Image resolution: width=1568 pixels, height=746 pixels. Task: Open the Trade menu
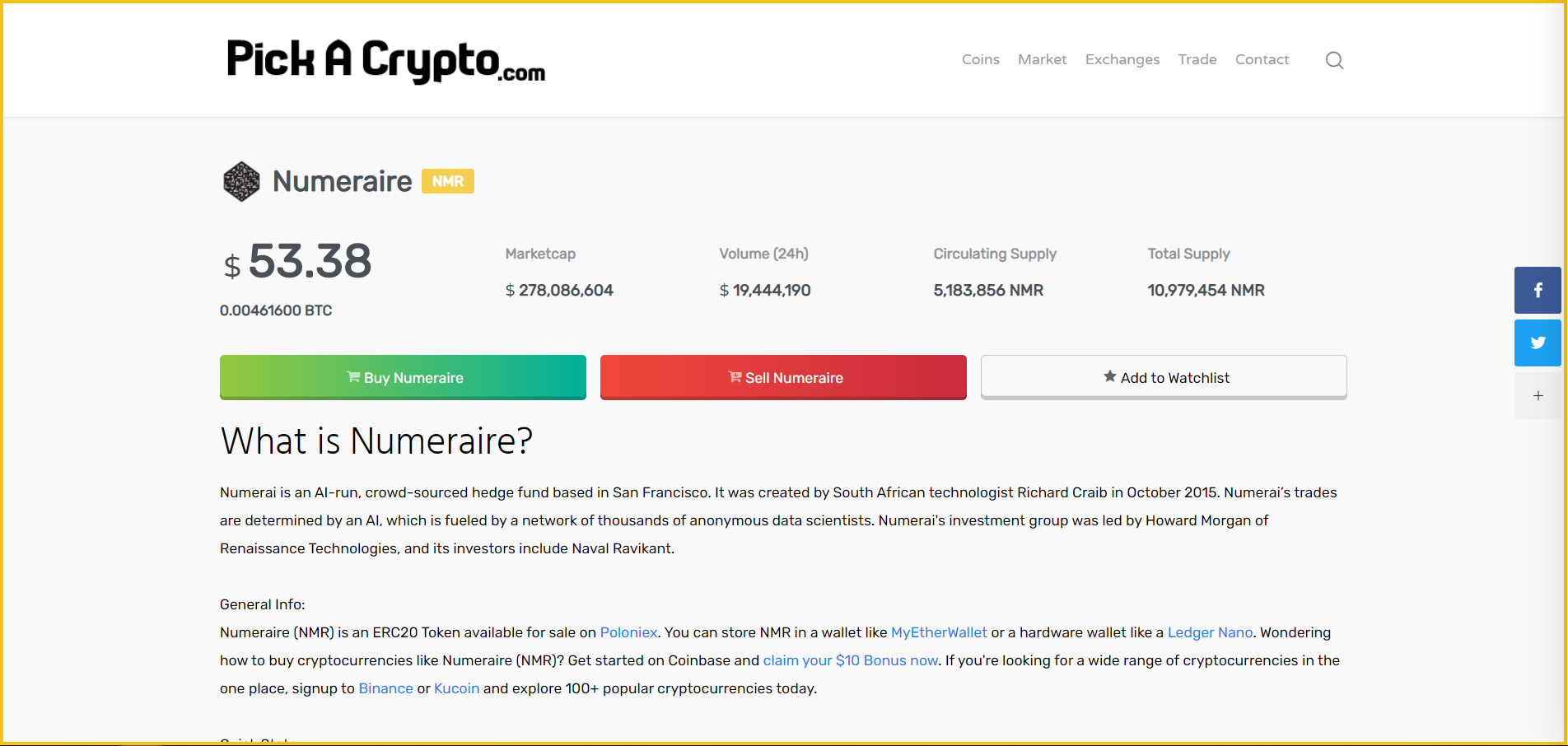coord(1197,59)
